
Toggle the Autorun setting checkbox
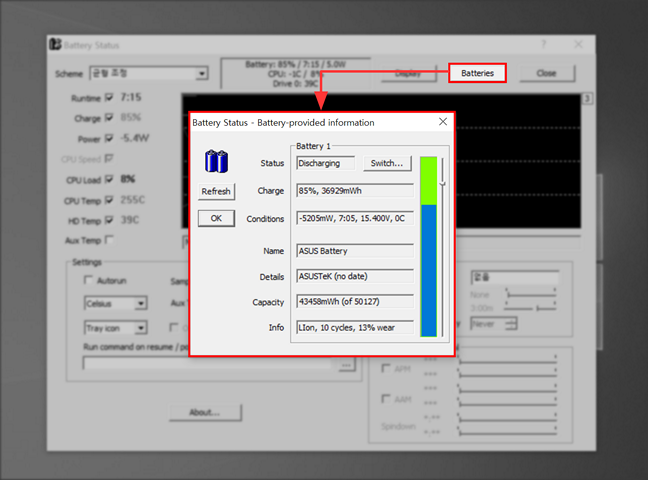(x=90, y=281)
